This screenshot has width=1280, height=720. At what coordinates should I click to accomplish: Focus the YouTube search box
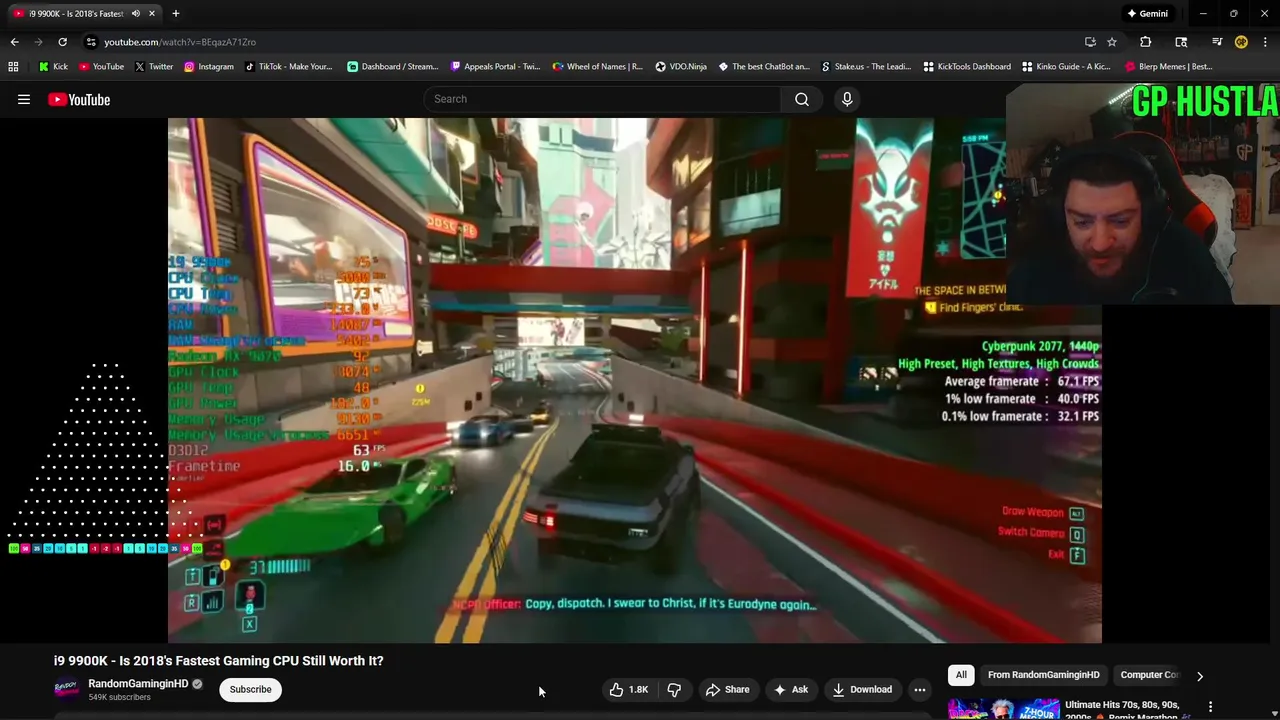coord(602,99)
